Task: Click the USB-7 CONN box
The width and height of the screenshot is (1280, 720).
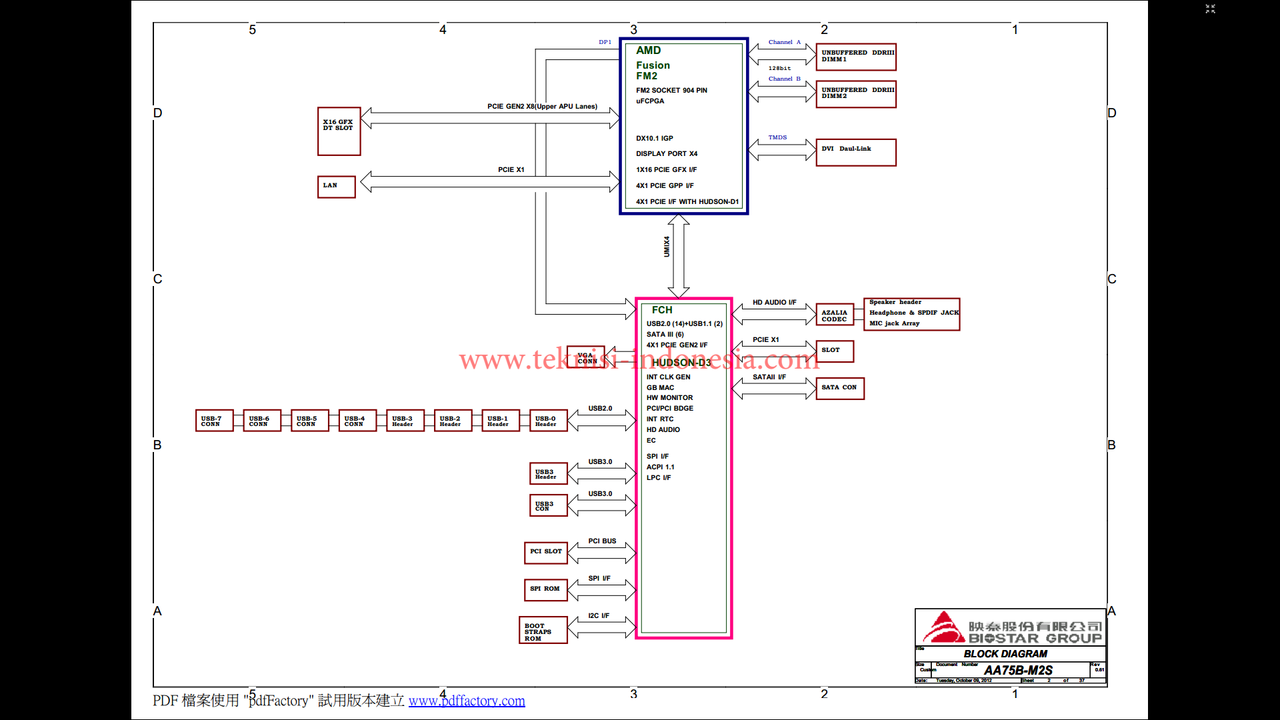Action: coord(214,421)
